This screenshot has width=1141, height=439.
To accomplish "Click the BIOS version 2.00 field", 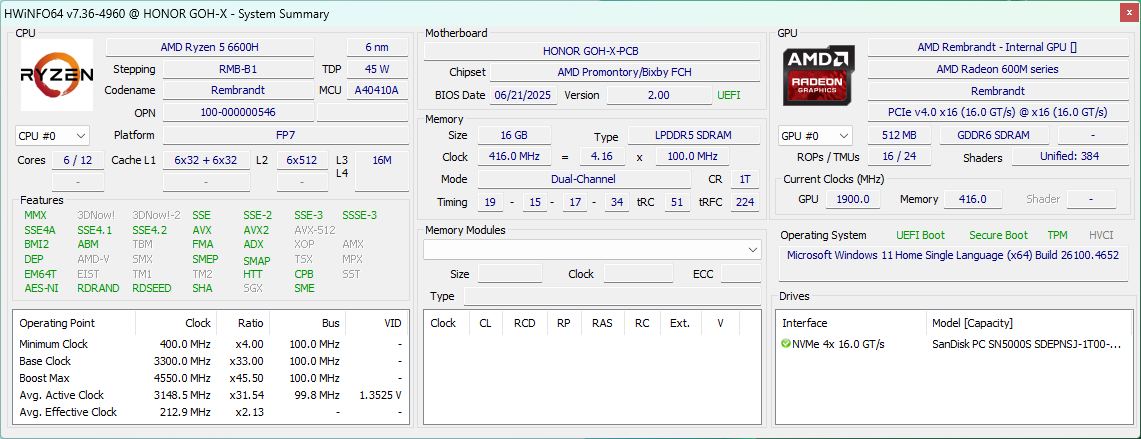I will click(659, 95).
